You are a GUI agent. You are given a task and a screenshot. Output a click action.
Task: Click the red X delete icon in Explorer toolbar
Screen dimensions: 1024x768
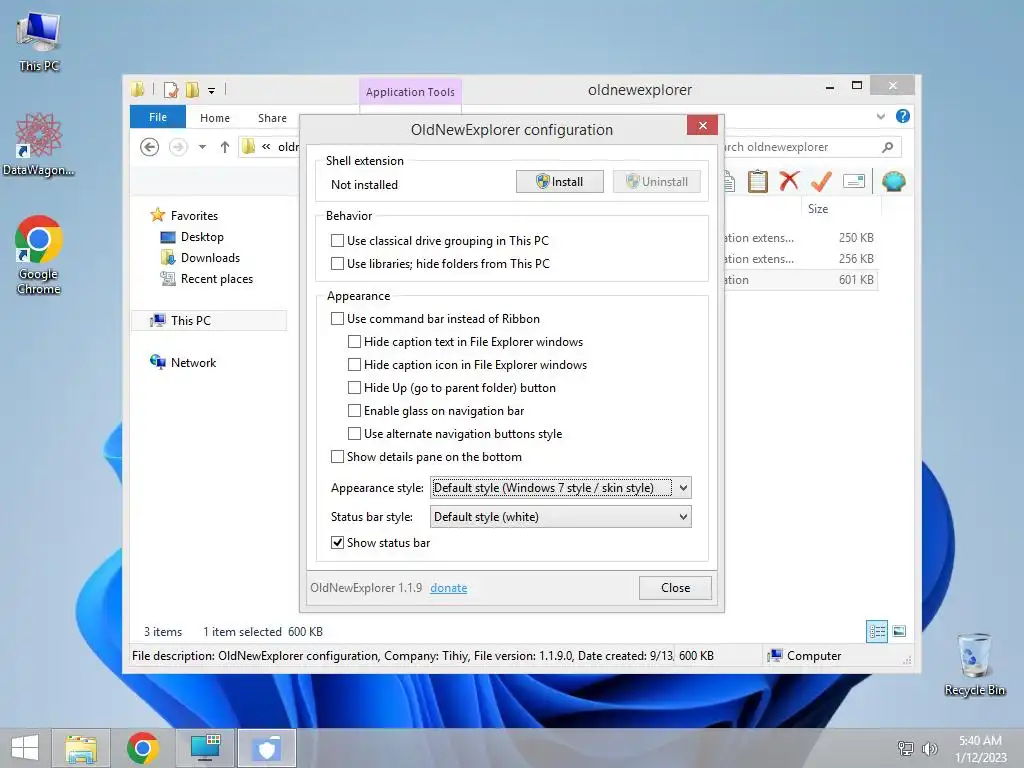tap(789, 181)
